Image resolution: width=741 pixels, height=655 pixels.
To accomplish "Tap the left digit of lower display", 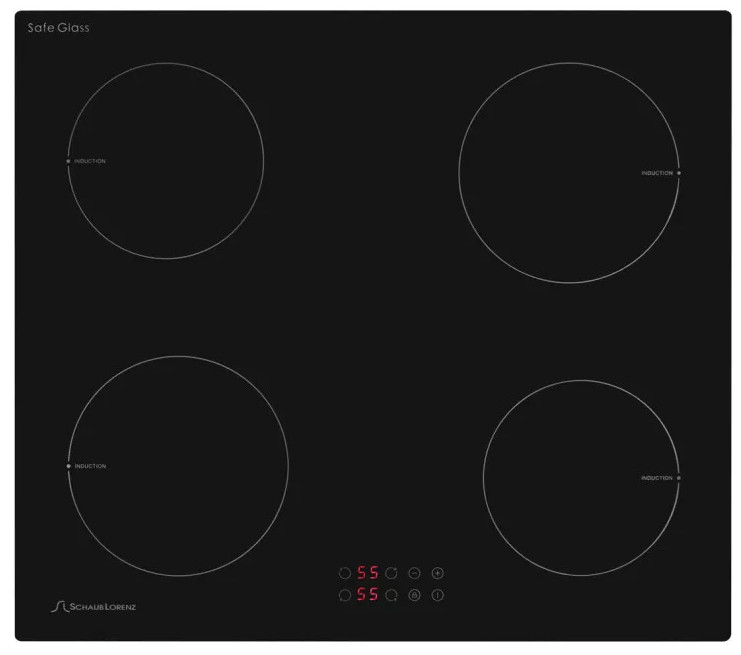I will 362,595.
